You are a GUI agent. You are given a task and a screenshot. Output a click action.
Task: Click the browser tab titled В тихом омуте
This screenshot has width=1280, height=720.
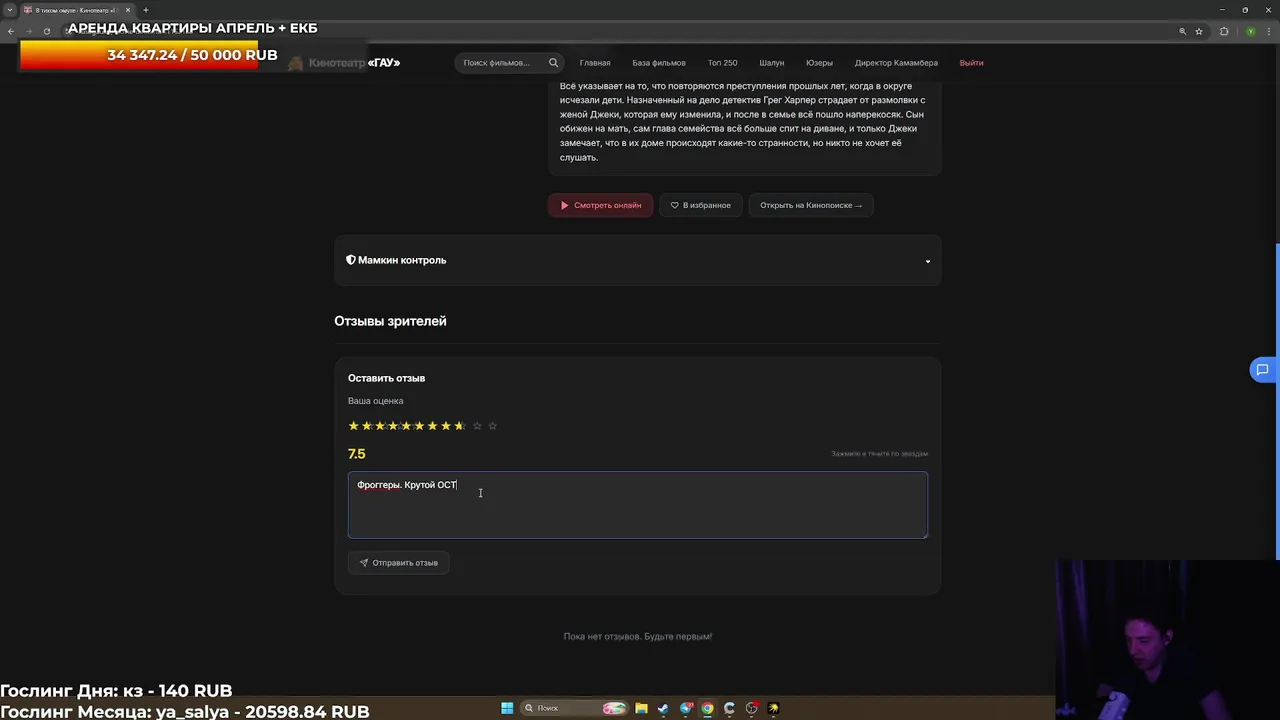click(77, 10)
